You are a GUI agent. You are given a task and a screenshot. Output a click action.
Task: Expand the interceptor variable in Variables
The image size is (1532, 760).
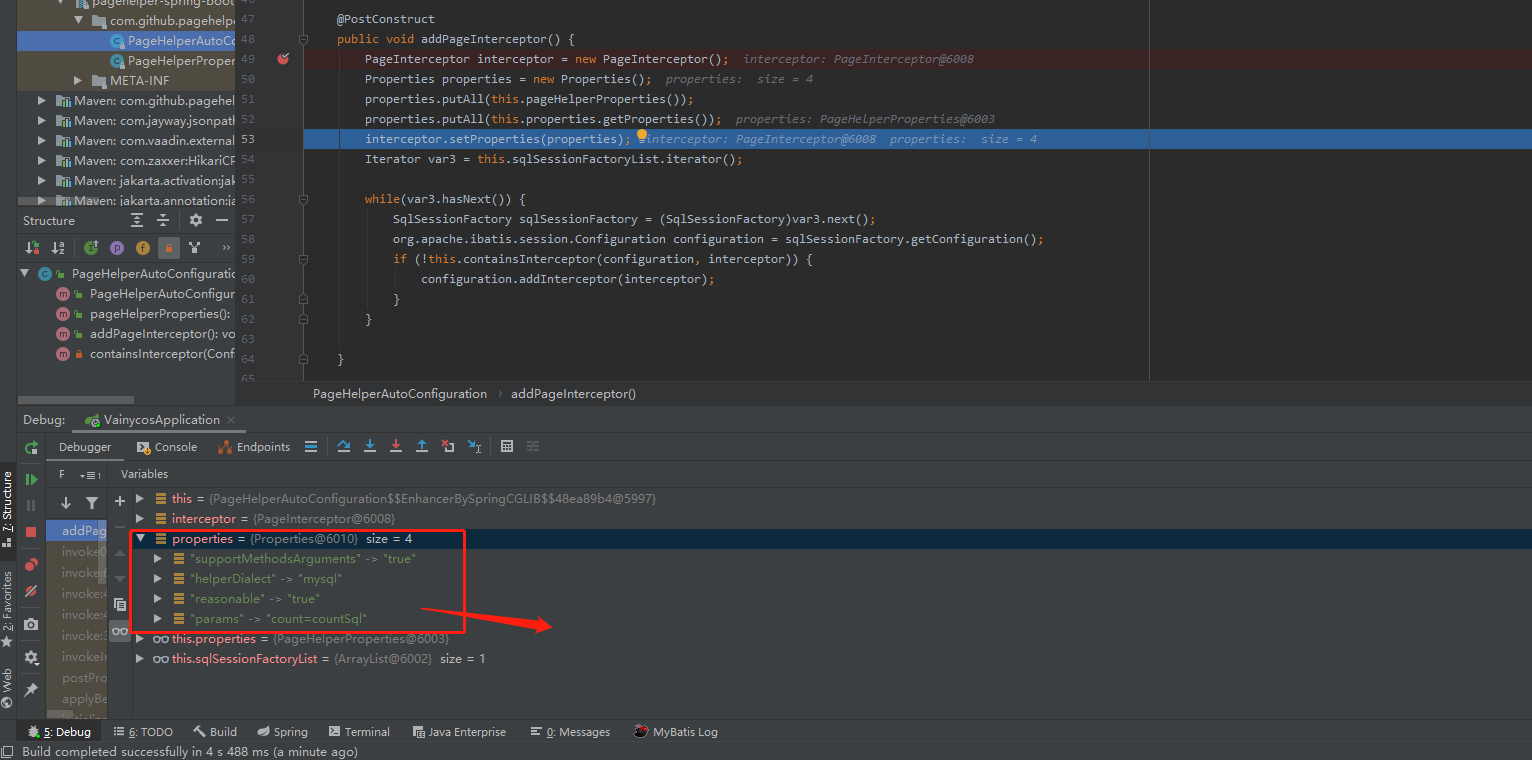click(141, 519)
